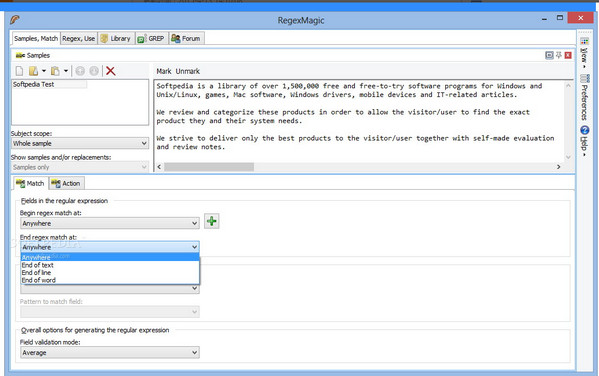Open the Pattern to match field dropdown
Viewport: 599px width, 376px height.
click(x=110, y=312)
